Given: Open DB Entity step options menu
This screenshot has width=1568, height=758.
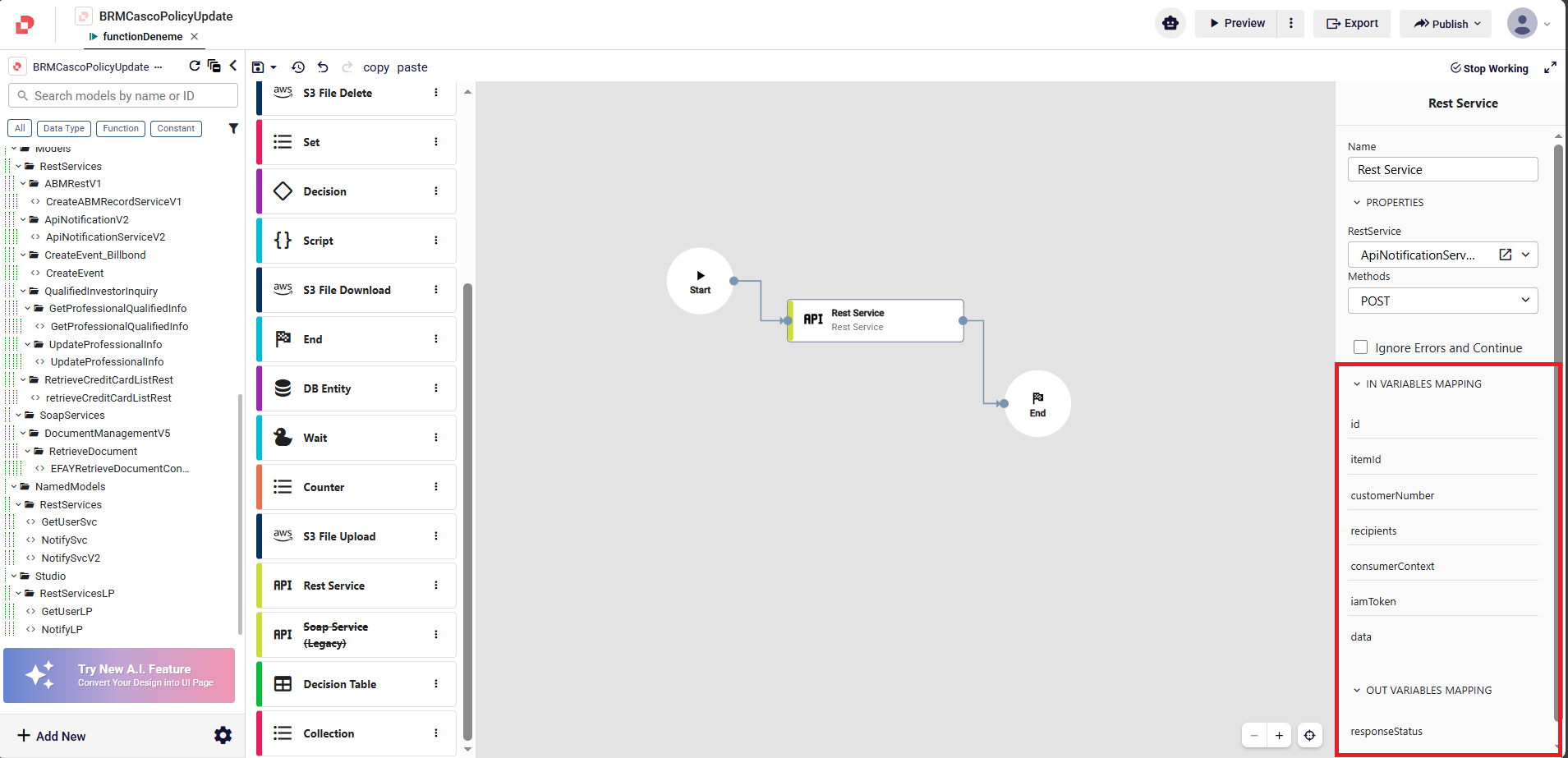Looking at the screenshot, I should 435,388.
